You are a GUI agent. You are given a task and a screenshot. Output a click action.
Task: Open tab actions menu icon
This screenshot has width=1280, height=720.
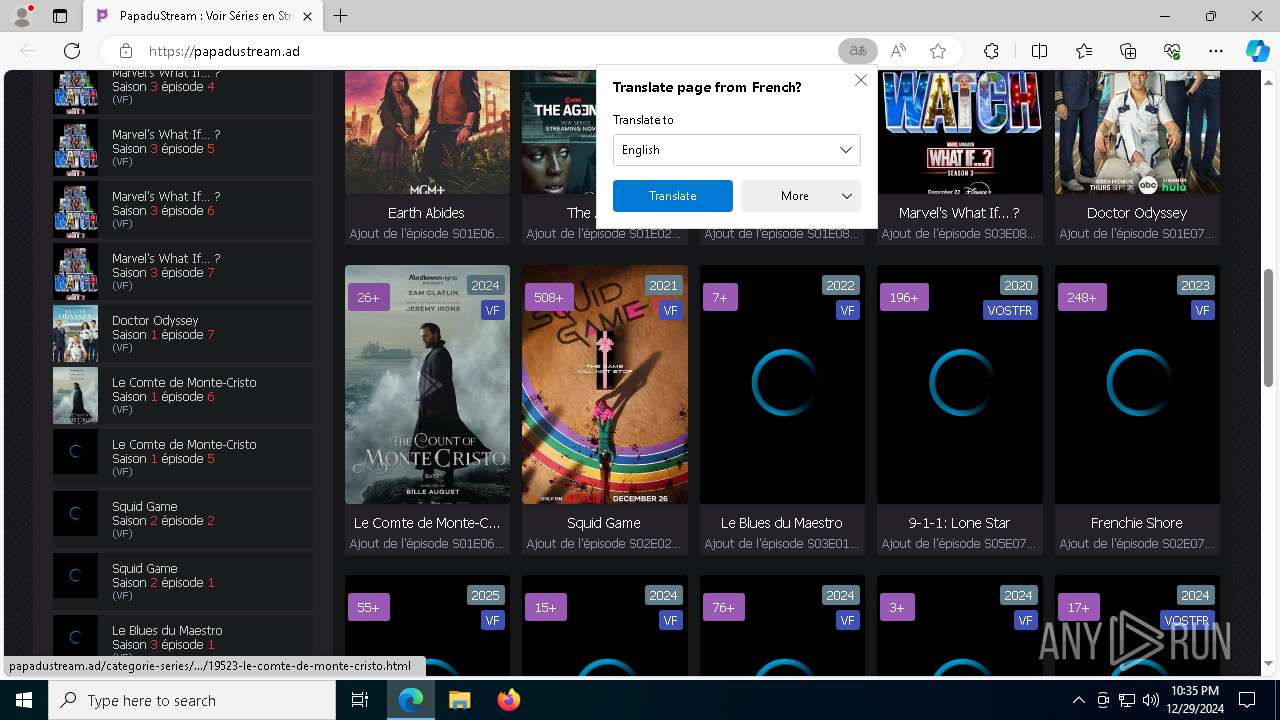pyautogui.click(x=60, y=16)
